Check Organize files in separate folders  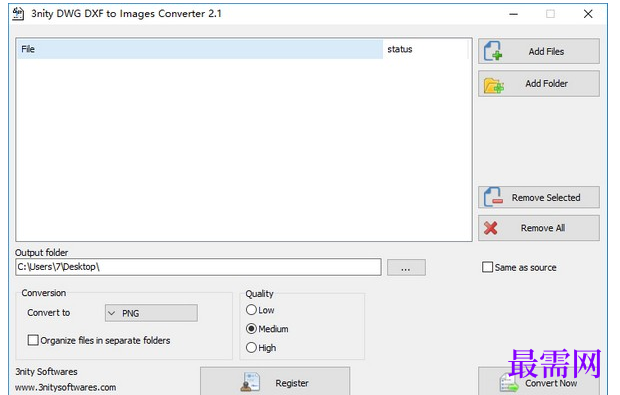[x=33, y=340]
